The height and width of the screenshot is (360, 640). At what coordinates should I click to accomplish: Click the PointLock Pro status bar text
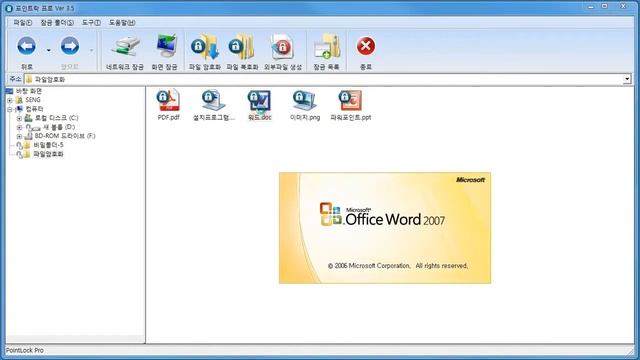click(x=24, y=350)
